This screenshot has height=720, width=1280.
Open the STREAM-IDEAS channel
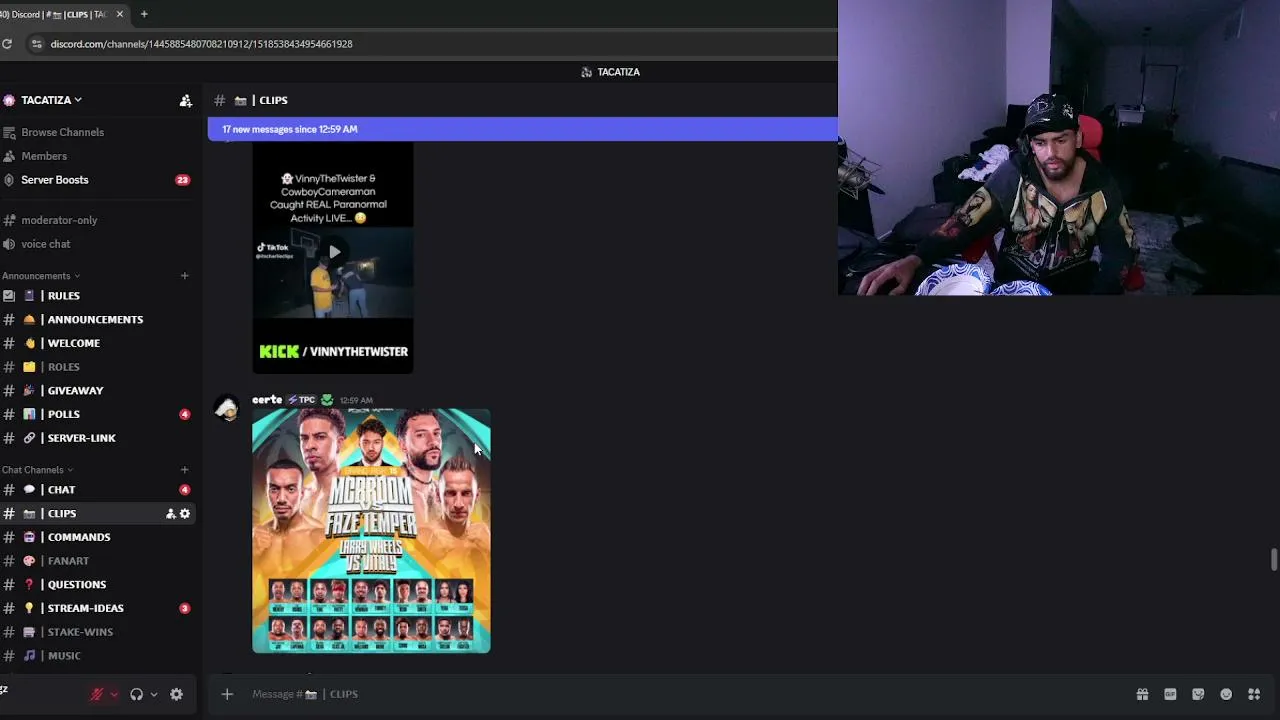[x=85, y=608]
